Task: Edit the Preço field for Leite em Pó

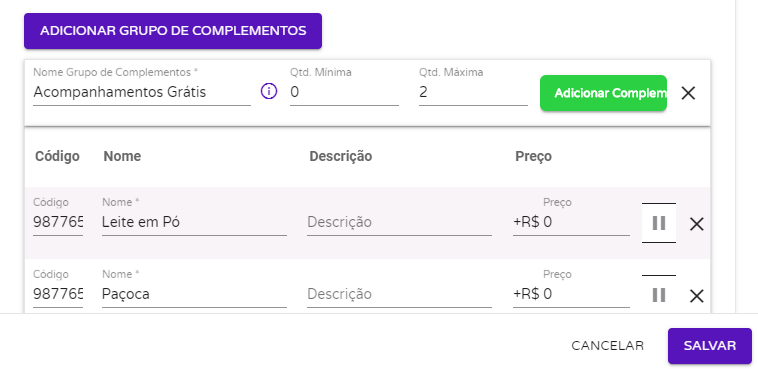Action: pos(571,222)
